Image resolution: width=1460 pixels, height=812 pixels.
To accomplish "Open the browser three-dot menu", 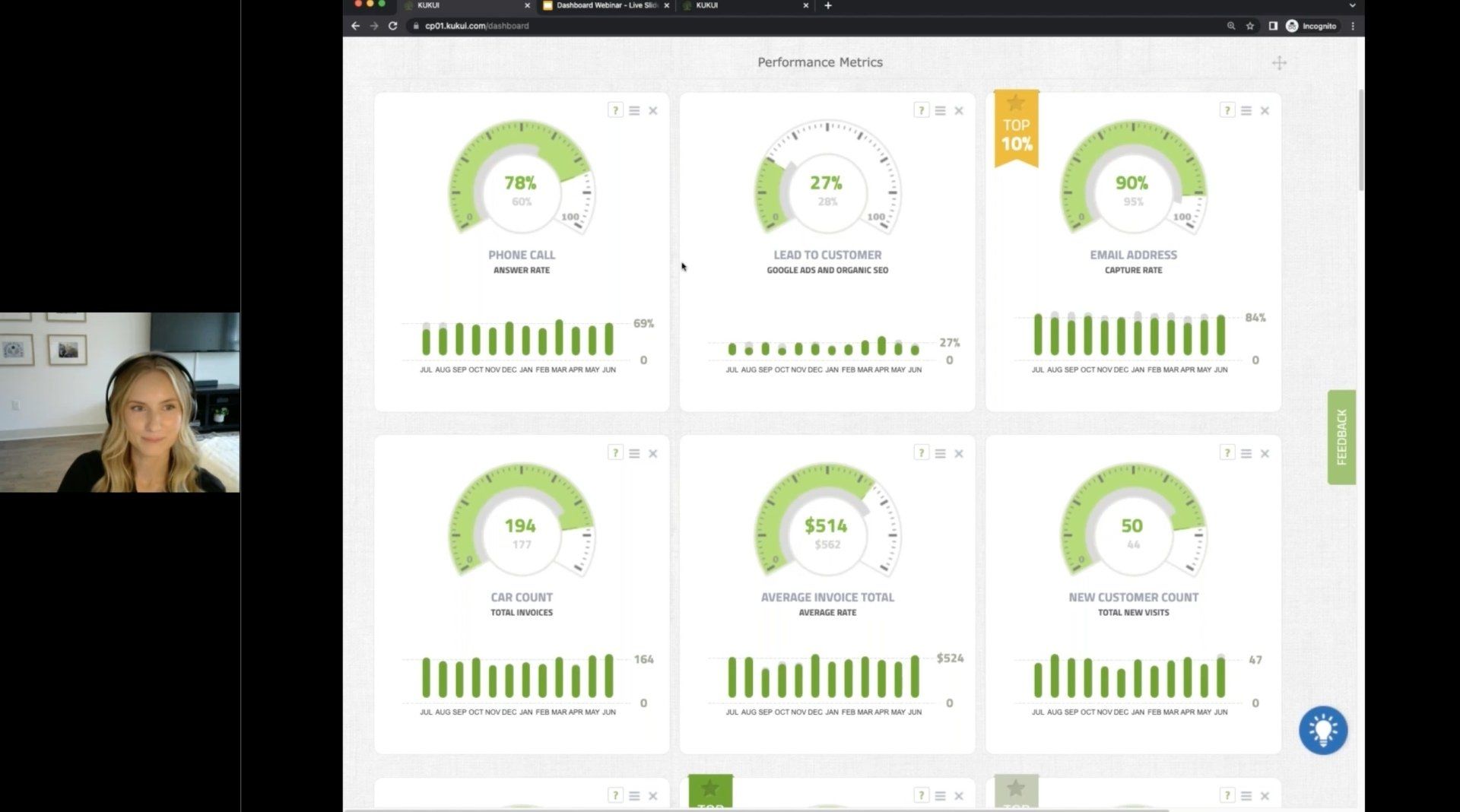I will (1352, 25).
